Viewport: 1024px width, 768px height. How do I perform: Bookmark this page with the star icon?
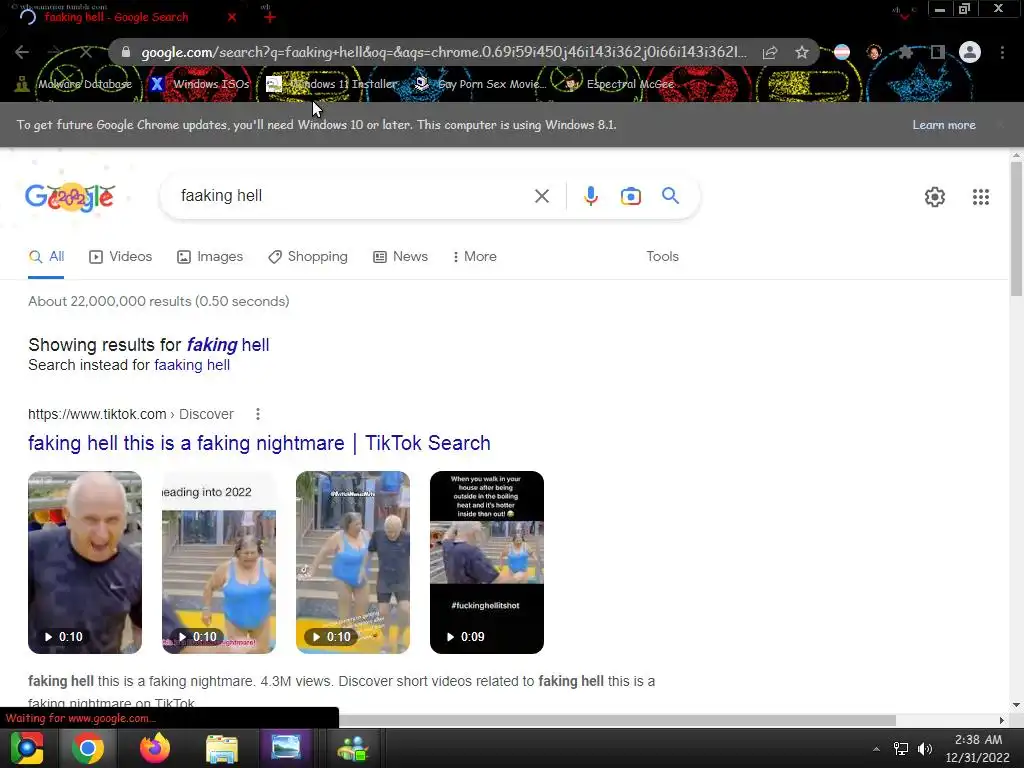[x=801, y=52]
